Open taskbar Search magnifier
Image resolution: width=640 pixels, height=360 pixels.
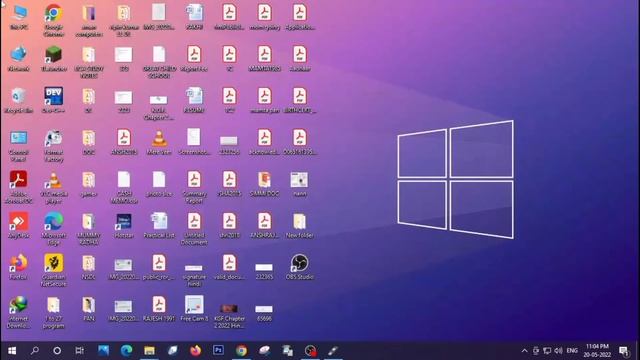pyautogui.click(x=35, y=351)
